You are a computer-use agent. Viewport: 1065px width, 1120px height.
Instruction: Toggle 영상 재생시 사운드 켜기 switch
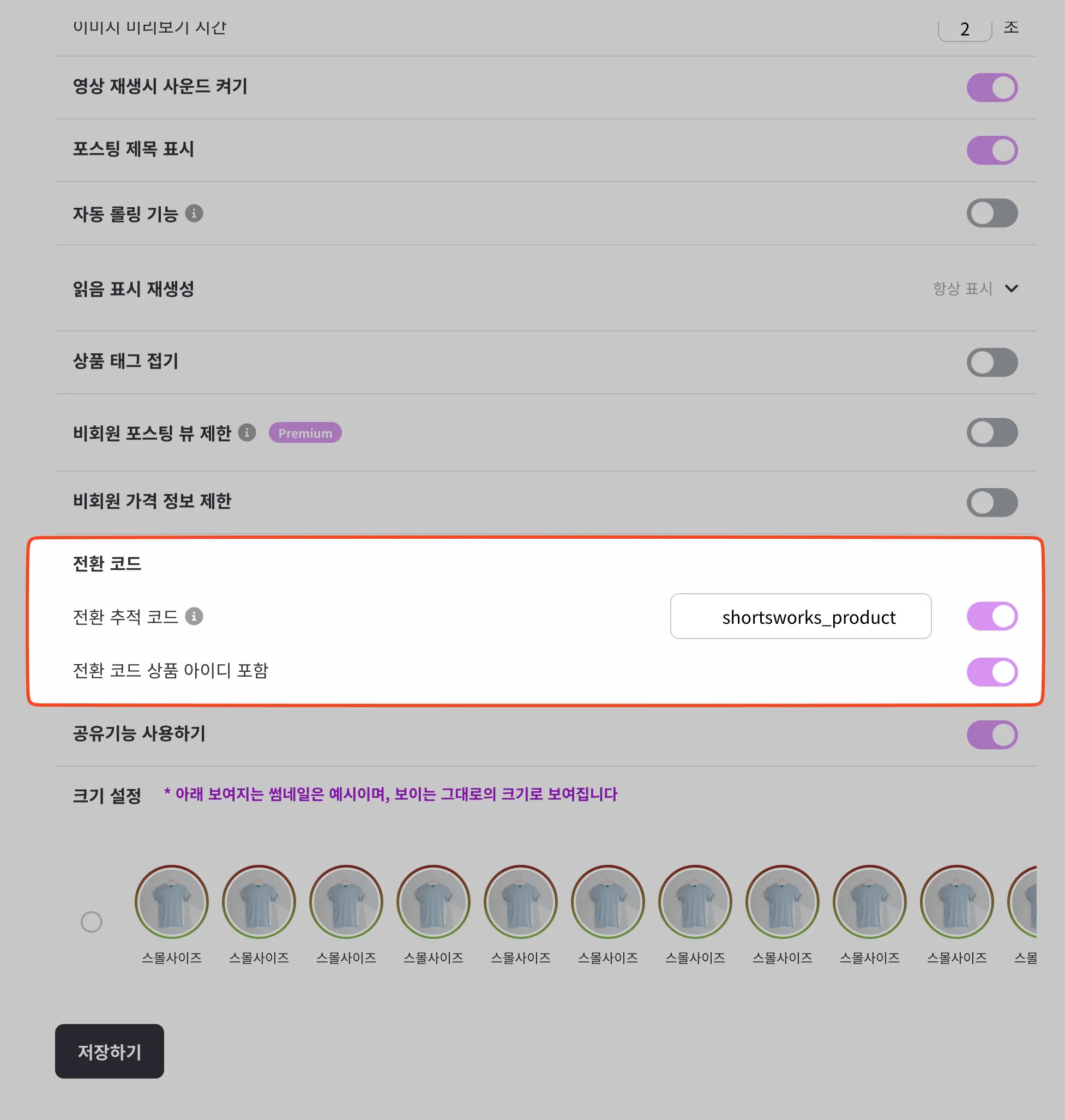[992, 87]
